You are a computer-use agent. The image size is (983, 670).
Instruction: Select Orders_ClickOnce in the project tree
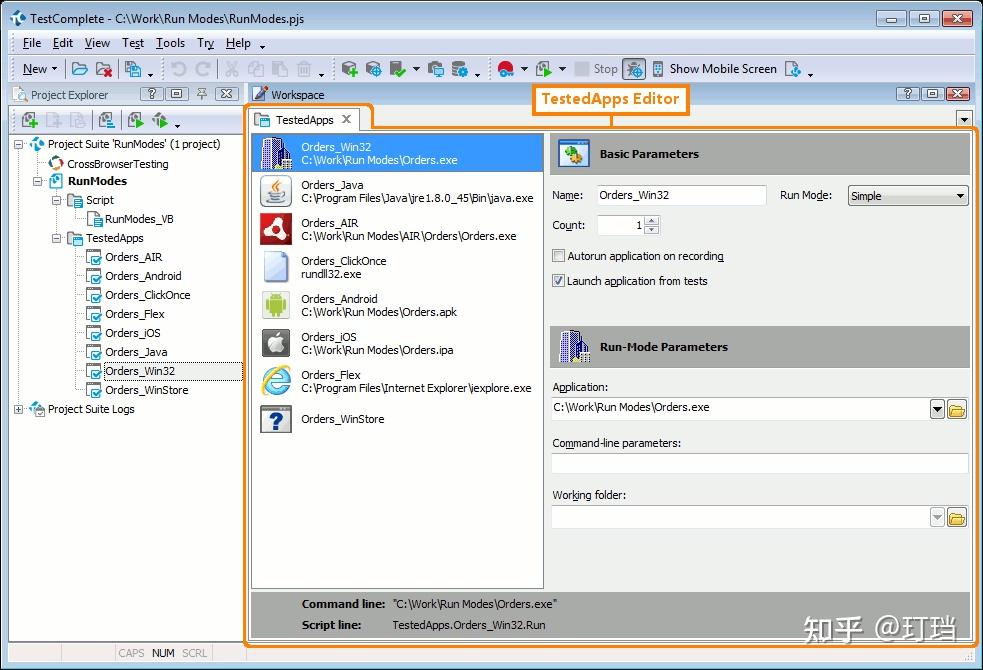pos(147,295)
